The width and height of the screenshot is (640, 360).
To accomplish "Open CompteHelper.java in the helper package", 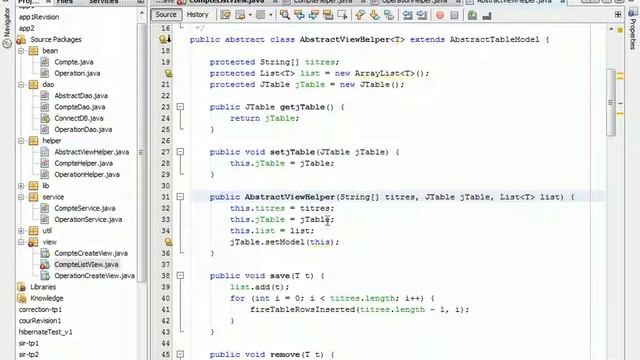I will coord(84,163).
